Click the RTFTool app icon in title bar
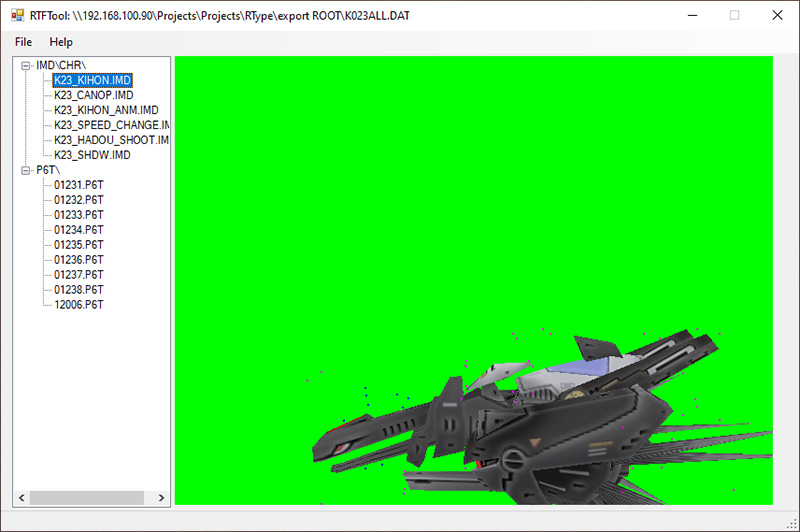The width and height of the screenshot is (800, 532). (x=17, y=15)
